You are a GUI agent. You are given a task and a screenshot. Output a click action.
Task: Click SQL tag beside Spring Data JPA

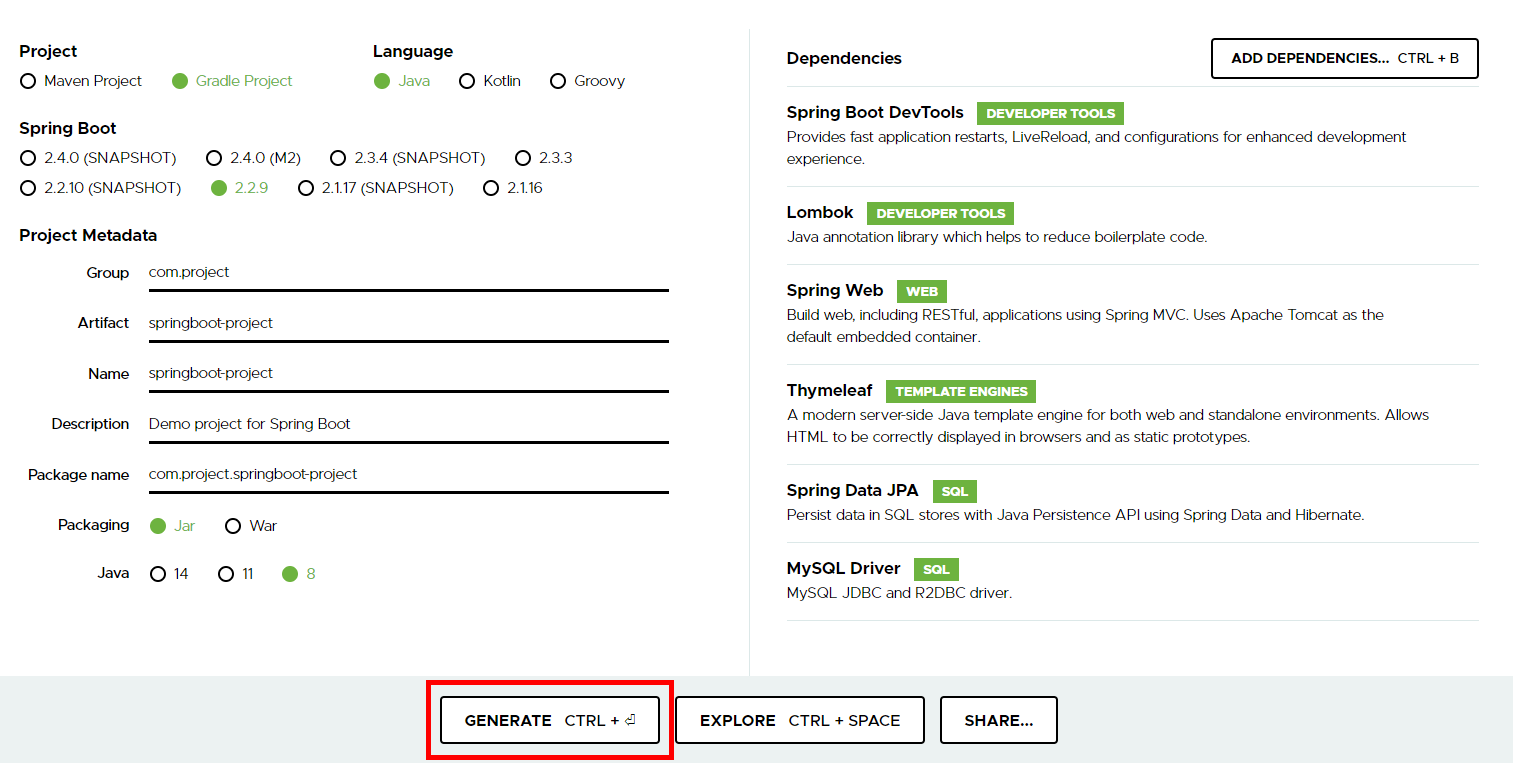[x=955, y=491]
